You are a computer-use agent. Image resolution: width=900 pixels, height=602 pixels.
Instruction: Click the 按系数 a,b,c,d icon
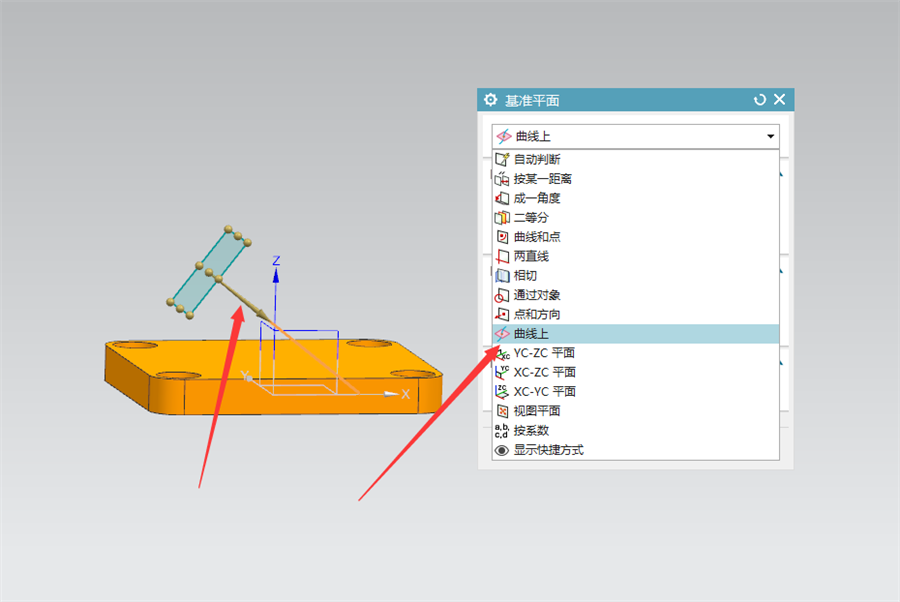[502, 430]
